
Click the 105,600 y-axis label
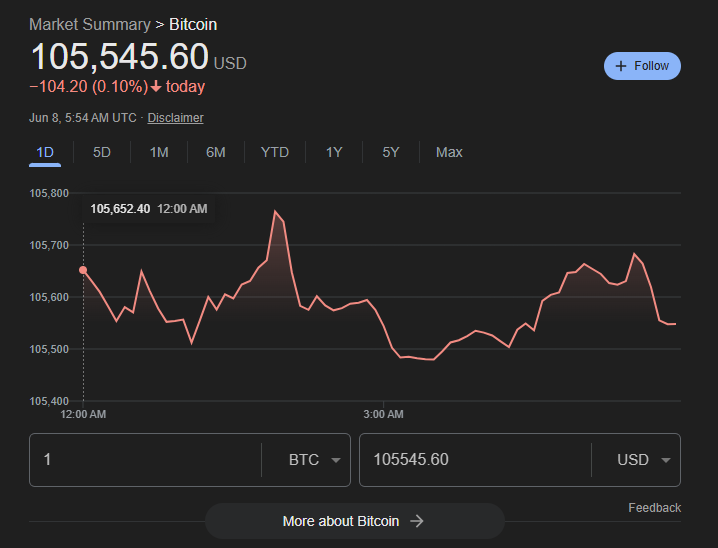point(49,297)
